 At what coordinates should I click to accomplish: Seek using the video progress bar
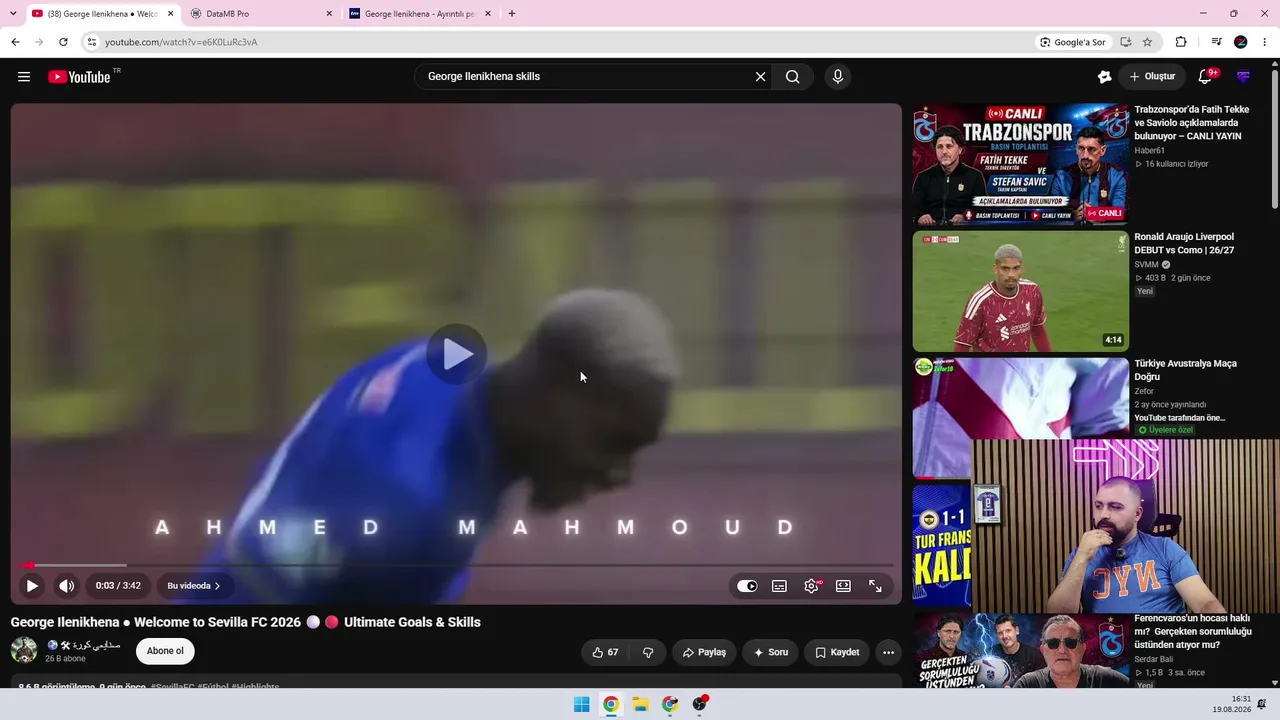(456, 565)
